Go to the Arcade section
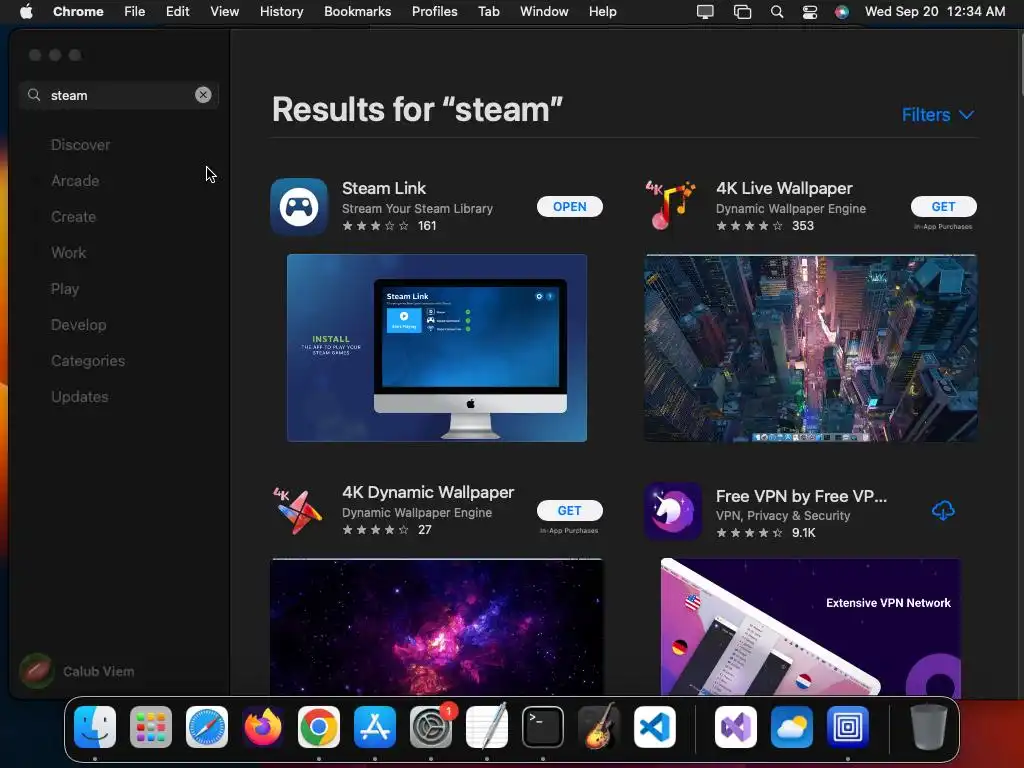The height and width of the screenshot is (768, 1024). [x=75, y=181]
